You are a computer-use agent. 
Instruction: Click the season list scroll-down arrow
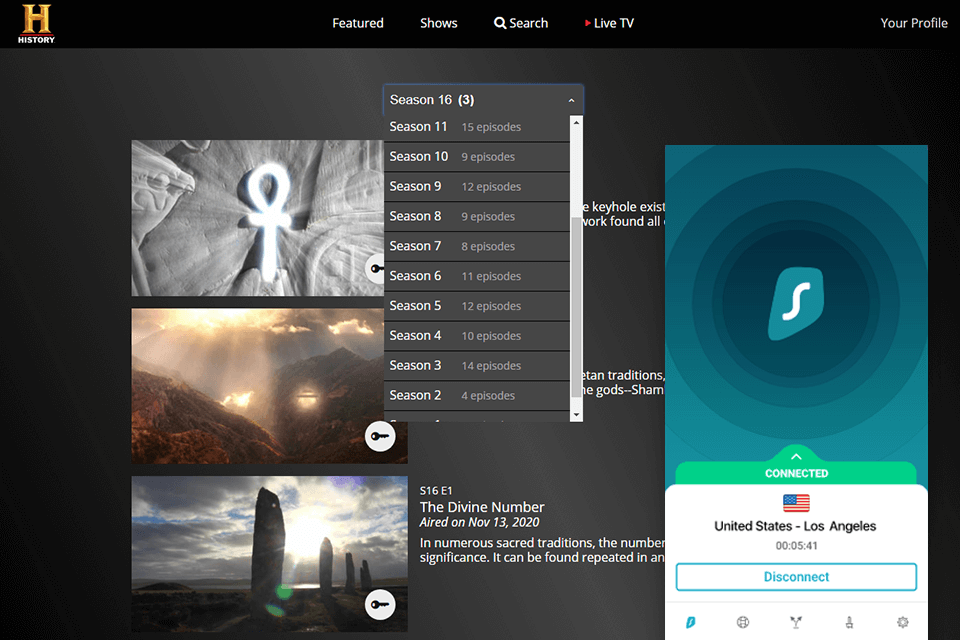click(x=576, y=415)
